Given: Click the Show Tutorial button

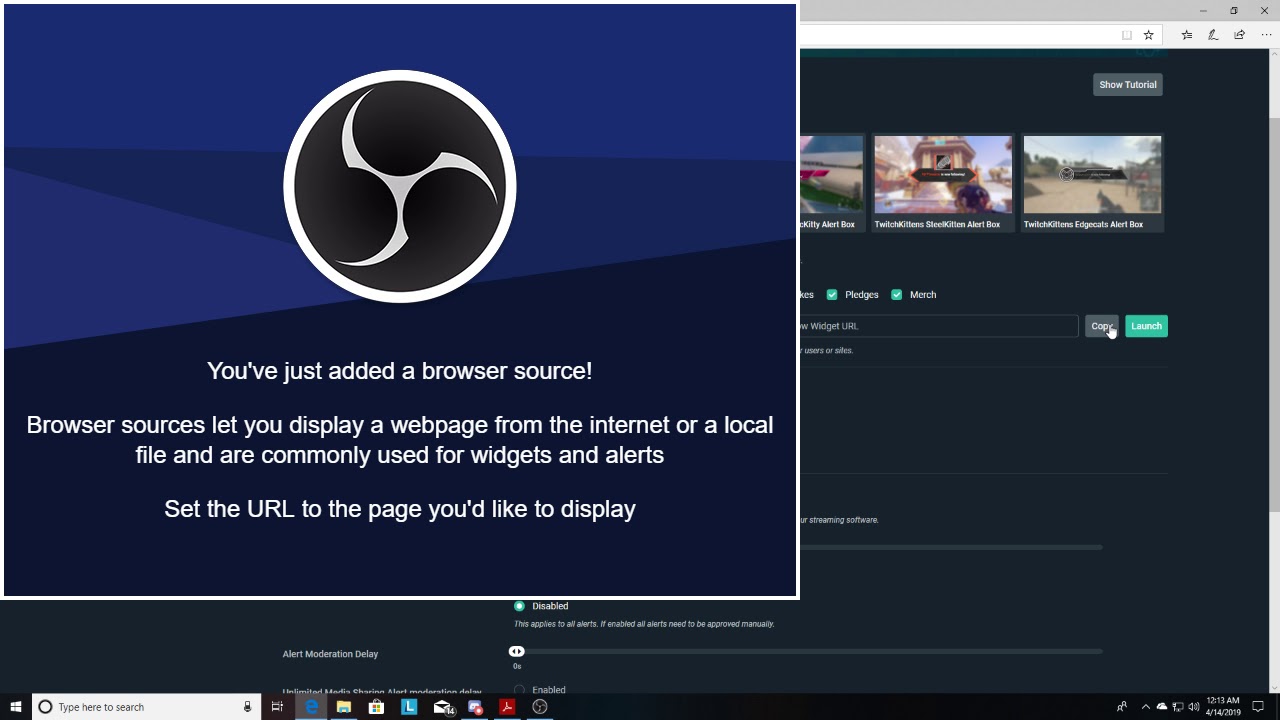Looking at the screenshot, I should [1128, 85].
